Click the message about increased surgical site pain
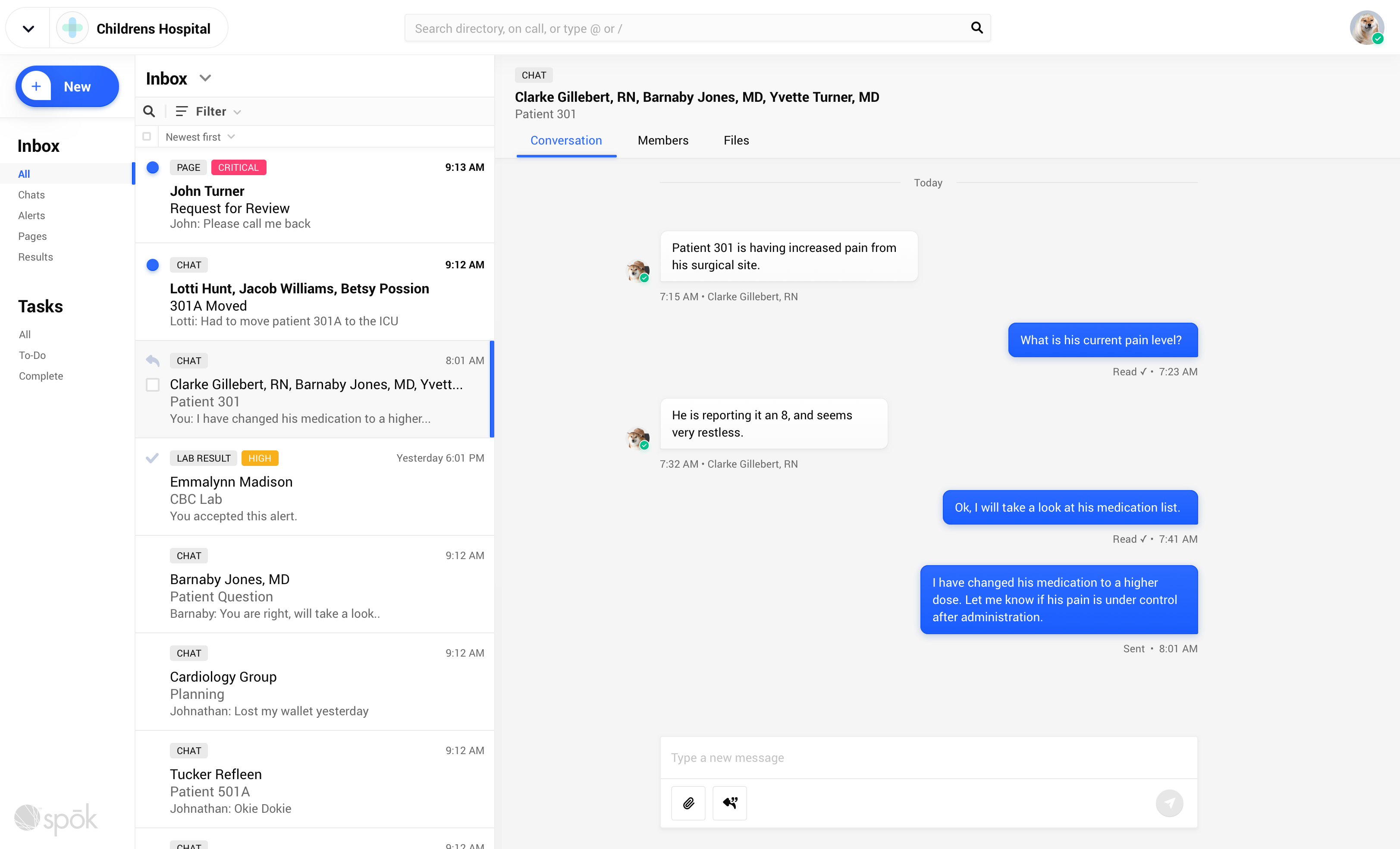Screen dimensions: 1400x849 point(789,256)
